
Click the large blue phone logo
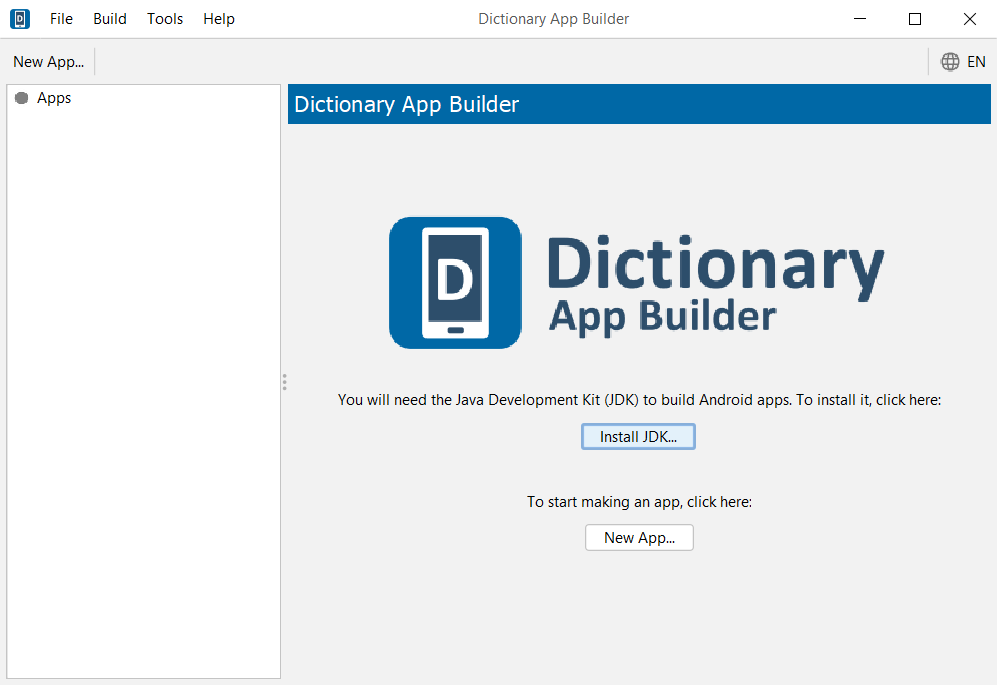point(455,283)
